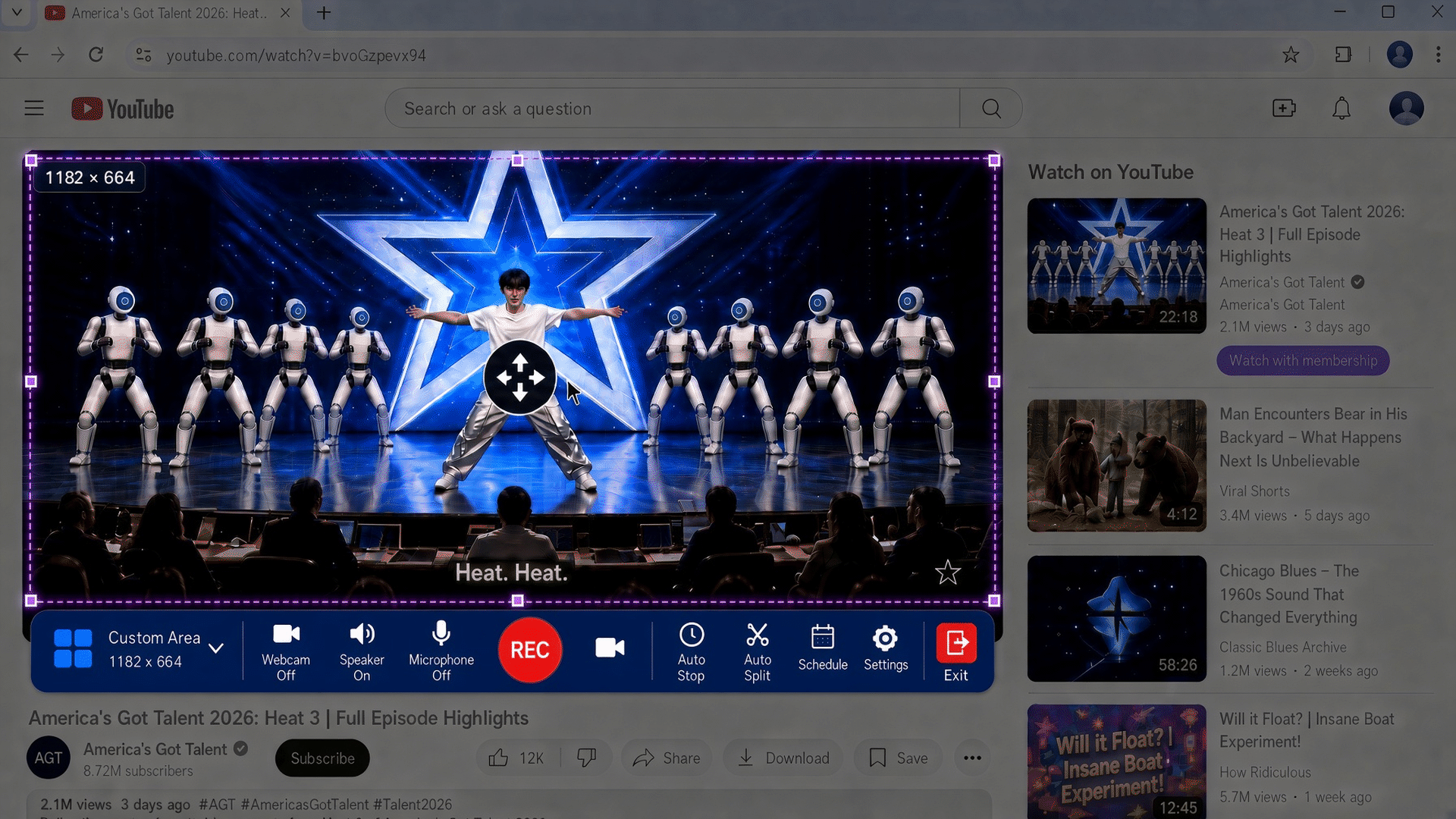Select the America's Got Talent browser tab
Viewport: 1456px width, 819px height.
coord(167,13)
